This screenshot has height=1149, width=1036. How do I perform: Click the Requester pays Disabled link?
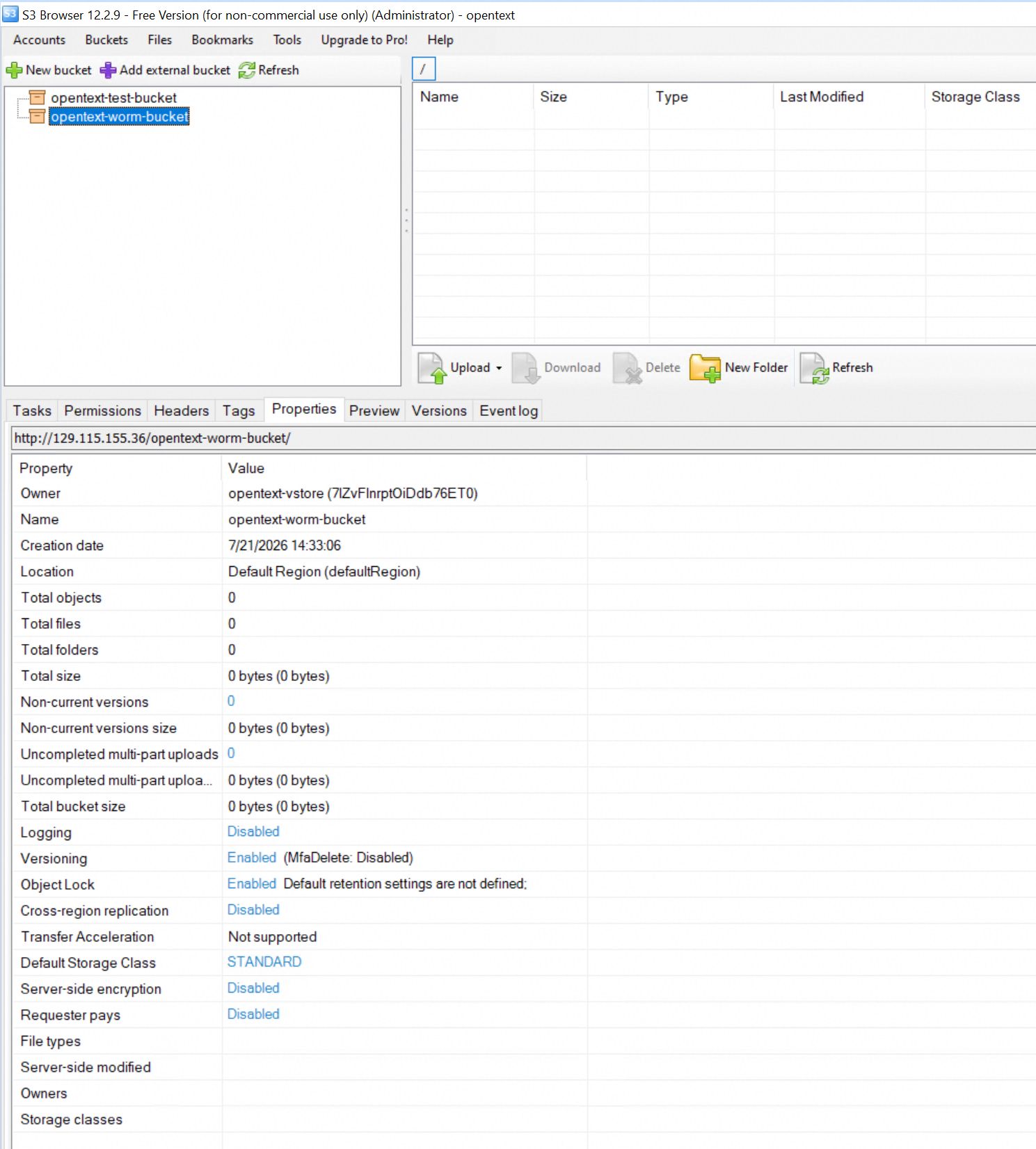pos(253,1014)
